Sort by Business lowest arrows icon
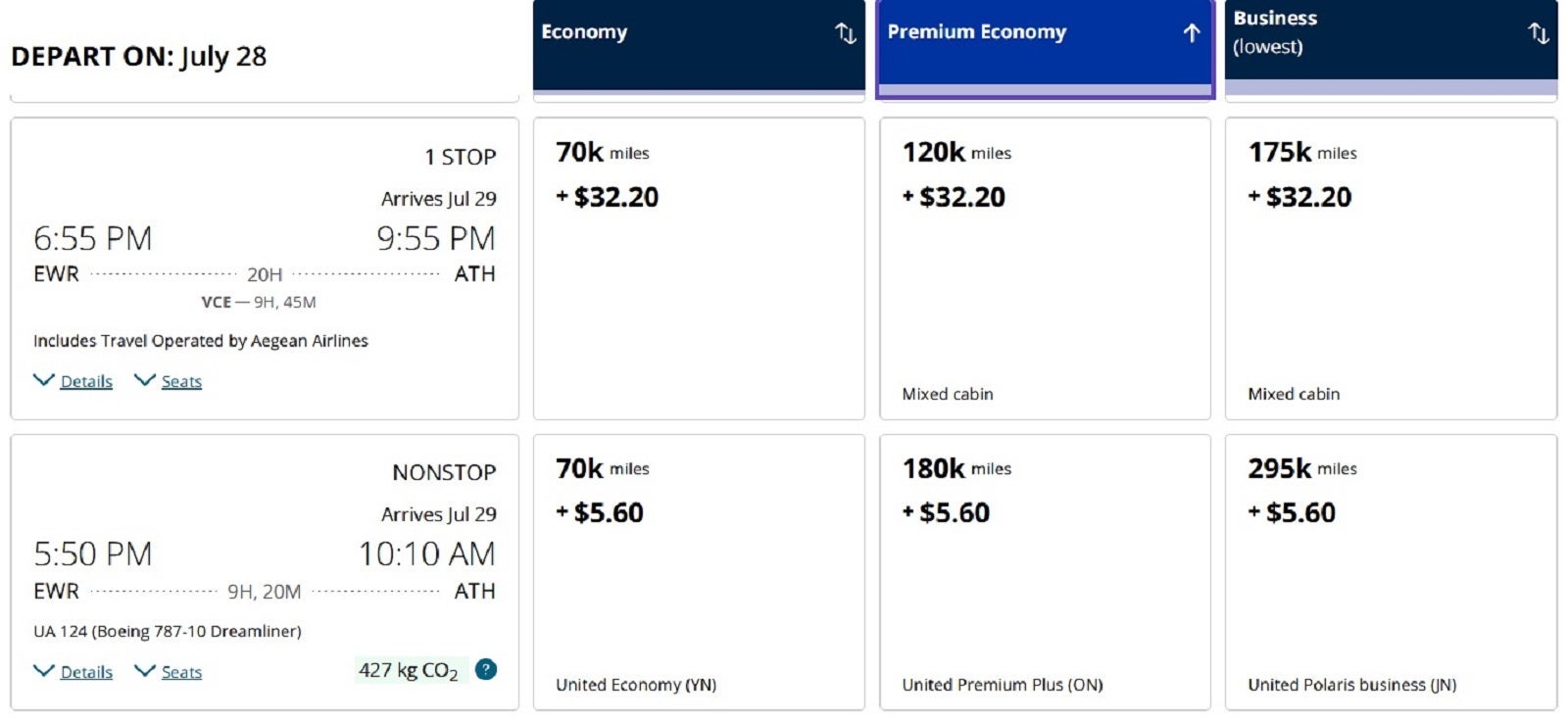1568x721 pixels. tap(1539, 33)
